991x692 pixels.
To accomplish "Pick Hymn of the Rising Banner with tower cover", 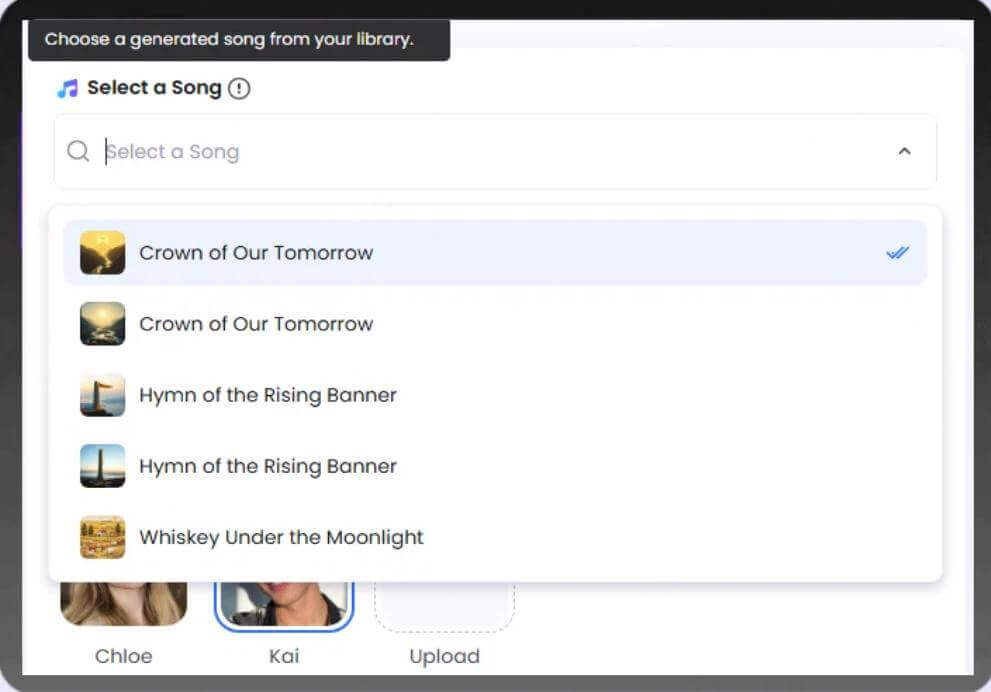I will tap(268, 466).
